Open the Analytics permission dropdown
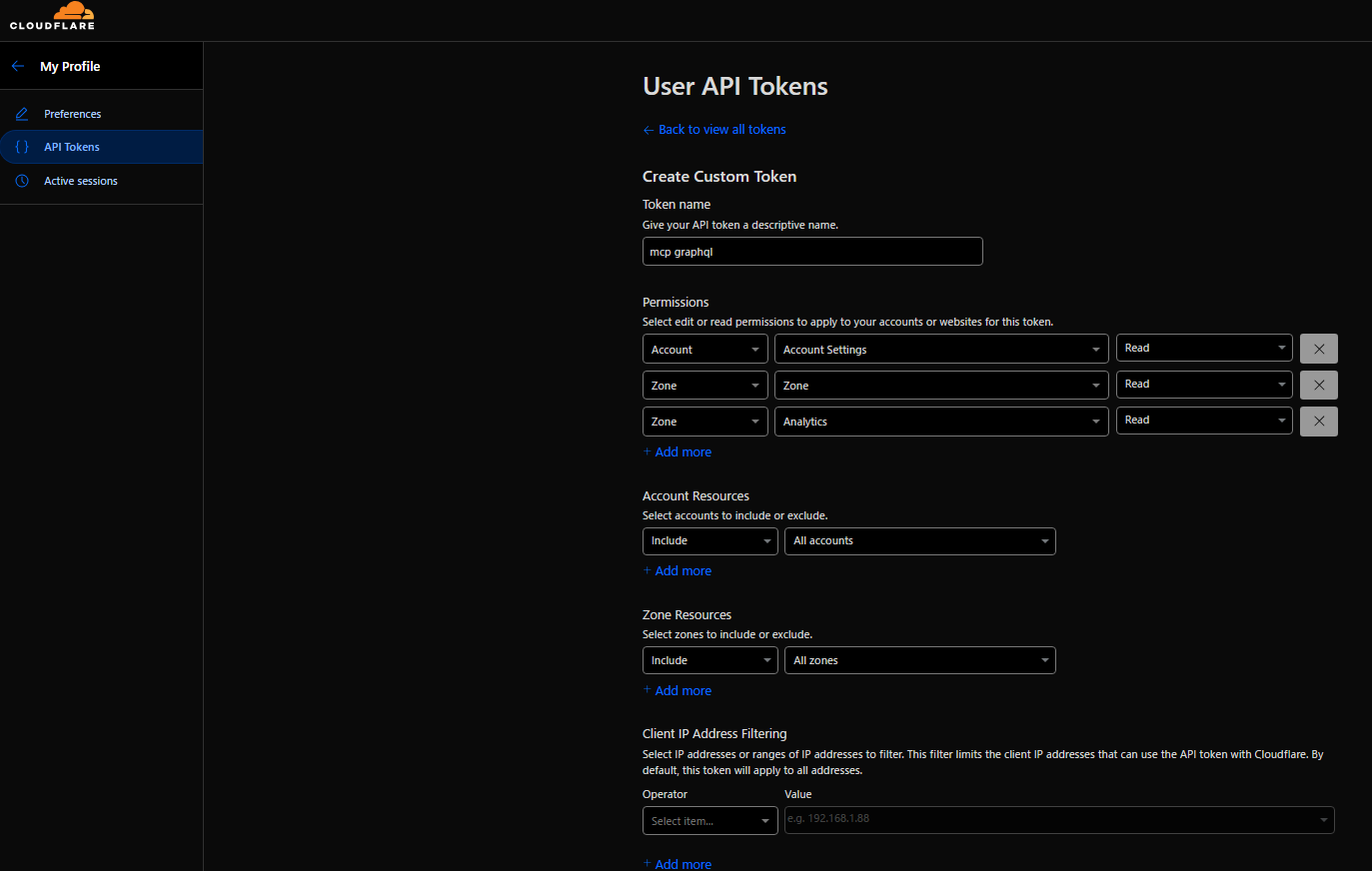 pos(940,422)
